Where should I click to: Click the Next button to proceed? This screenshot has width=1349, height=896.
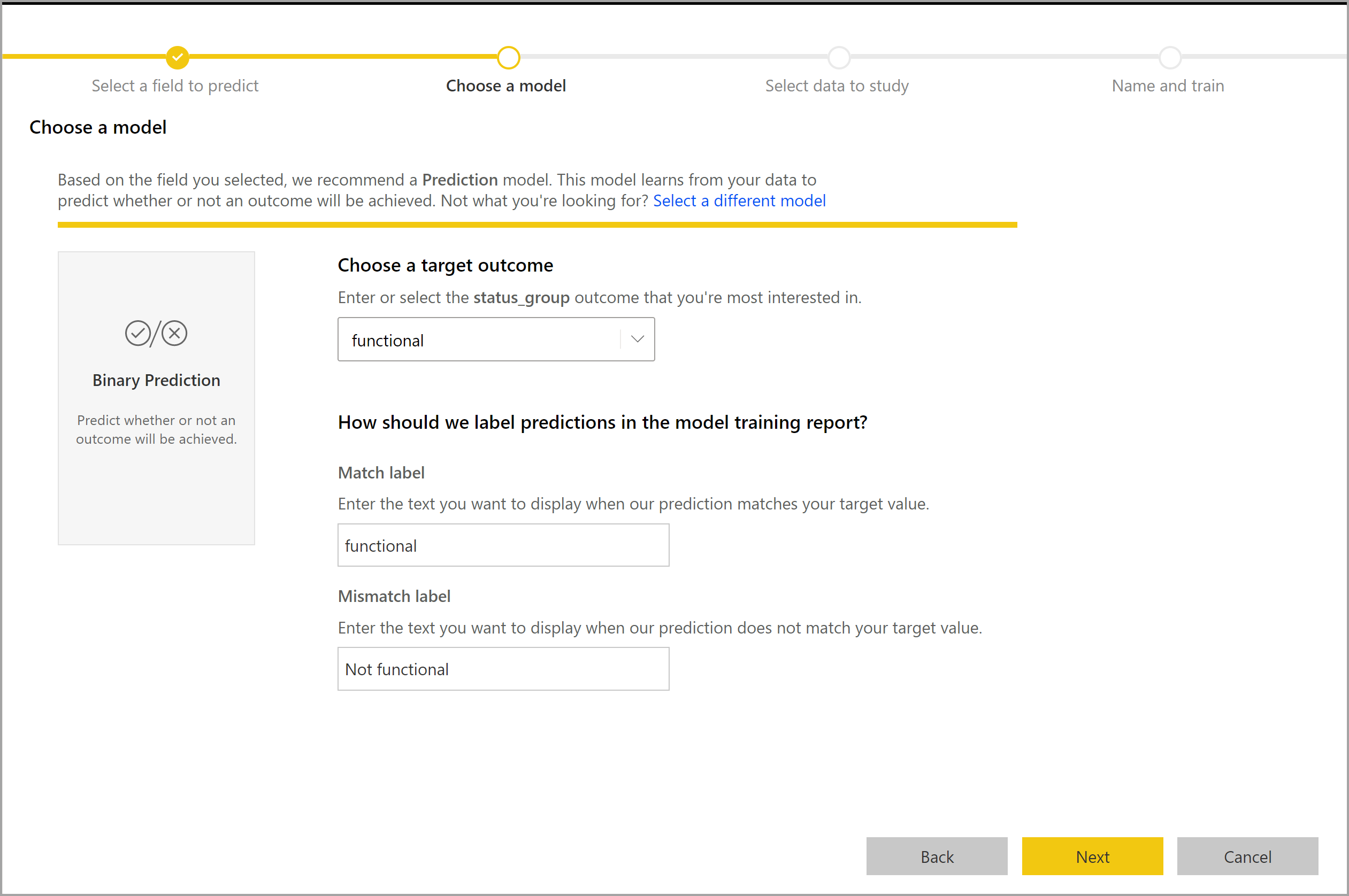tap(1091, 856)
